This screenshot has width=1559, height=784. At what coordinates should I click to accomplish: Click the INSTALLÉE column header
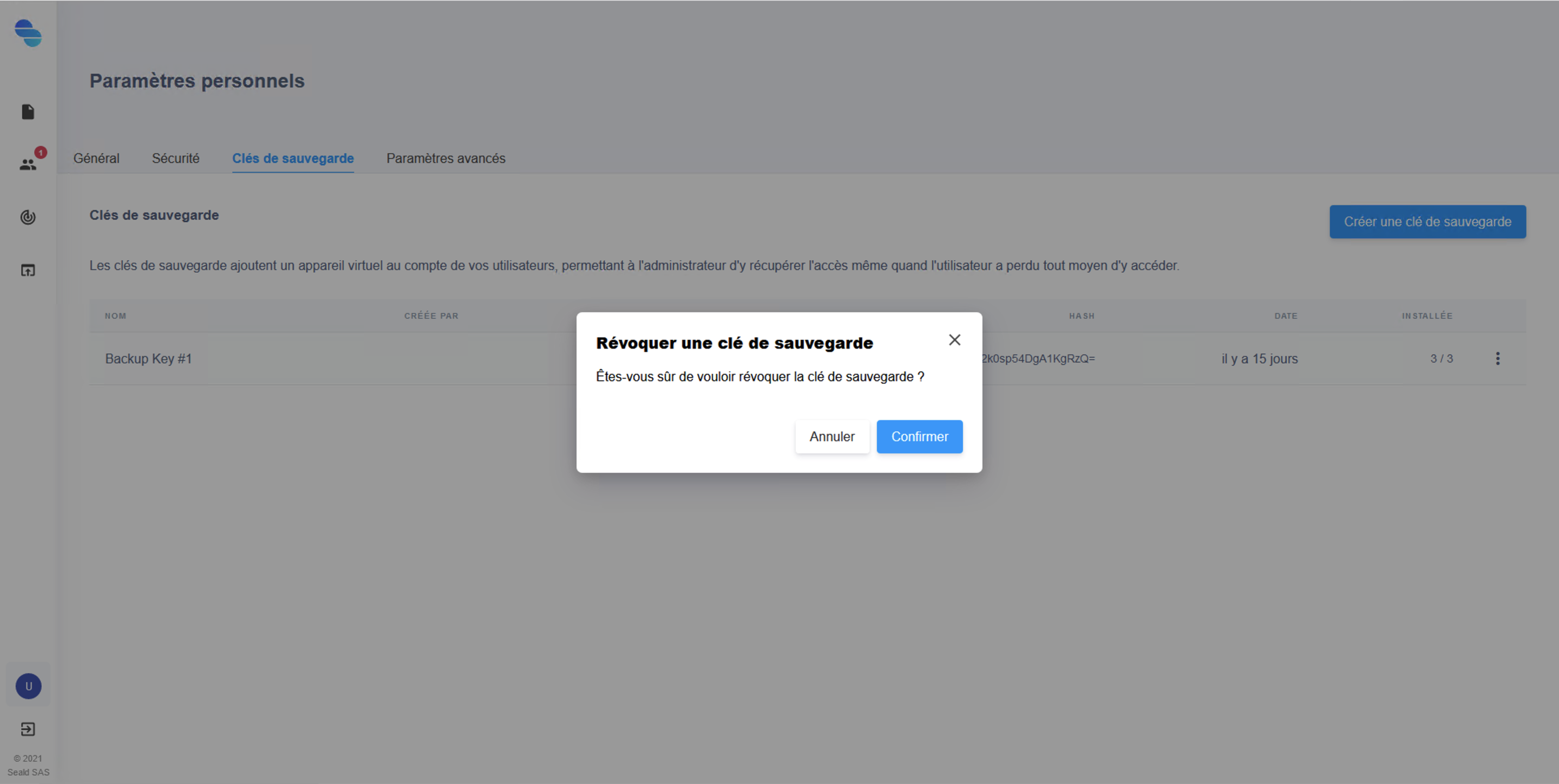[1427, 316]
